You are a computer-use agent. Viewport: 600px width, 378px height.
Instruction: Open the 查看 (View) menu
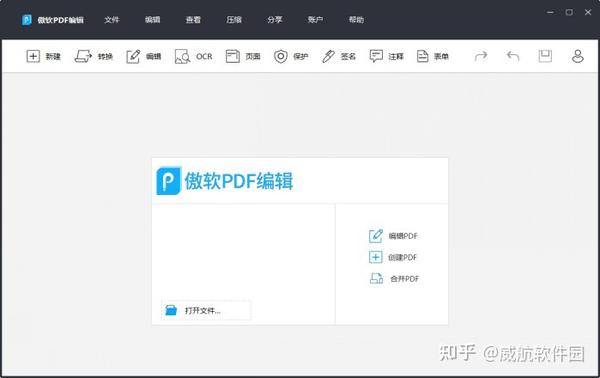tap(193, 20)
